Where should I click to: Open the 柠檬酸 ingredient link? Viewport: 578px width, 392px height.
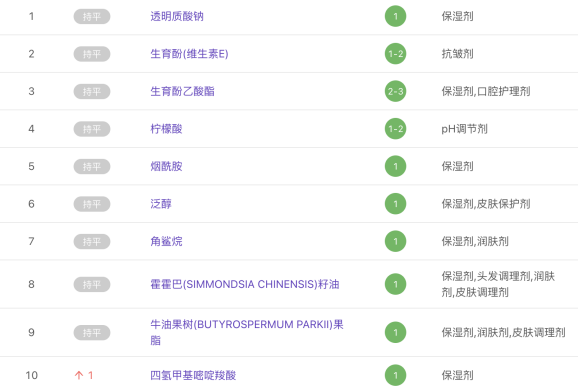coord(166,129)
